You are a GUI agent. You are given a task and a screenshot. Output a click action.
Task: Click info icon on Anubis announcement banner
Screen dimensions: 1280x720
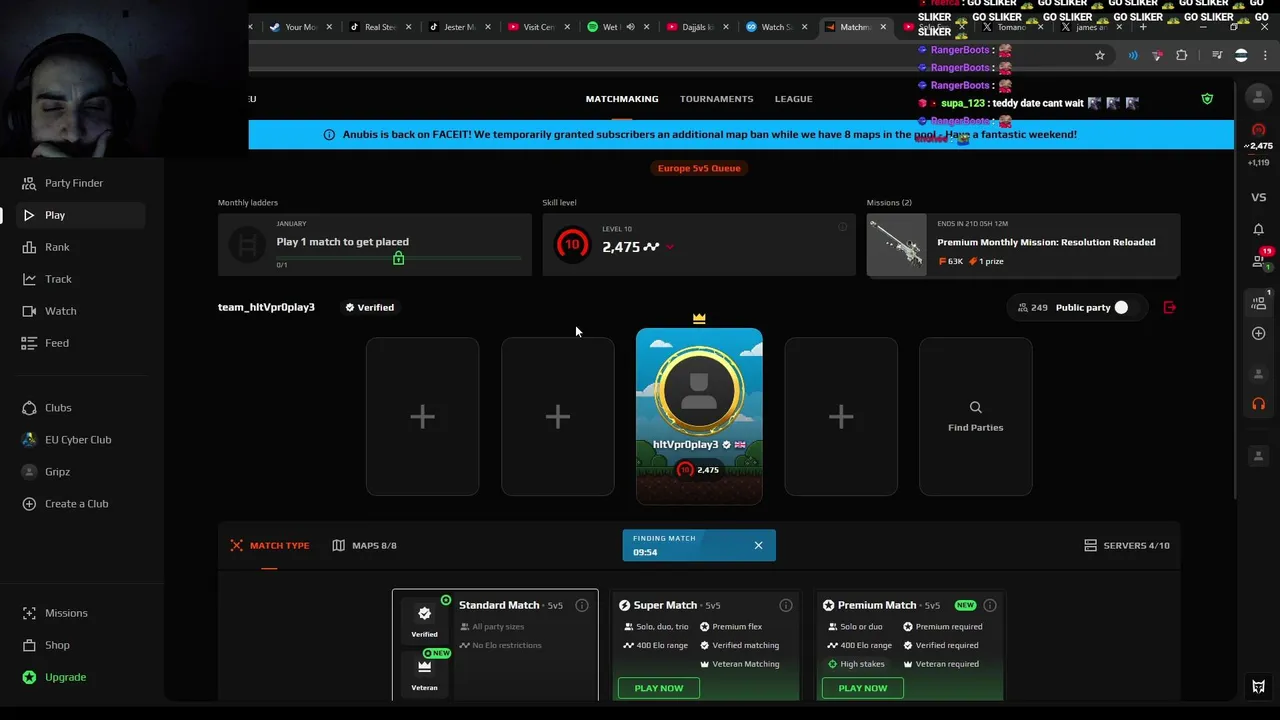coord(329,135)
